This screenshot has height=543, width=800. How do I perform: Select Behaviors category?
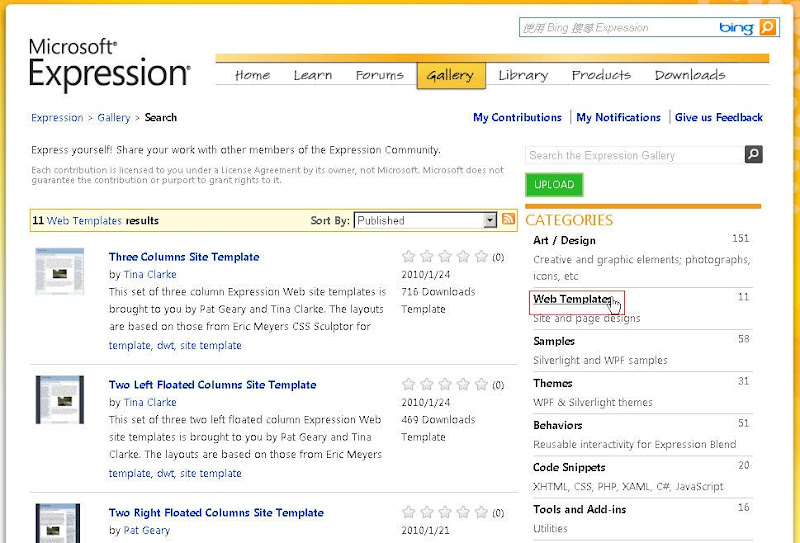[558, 425]
